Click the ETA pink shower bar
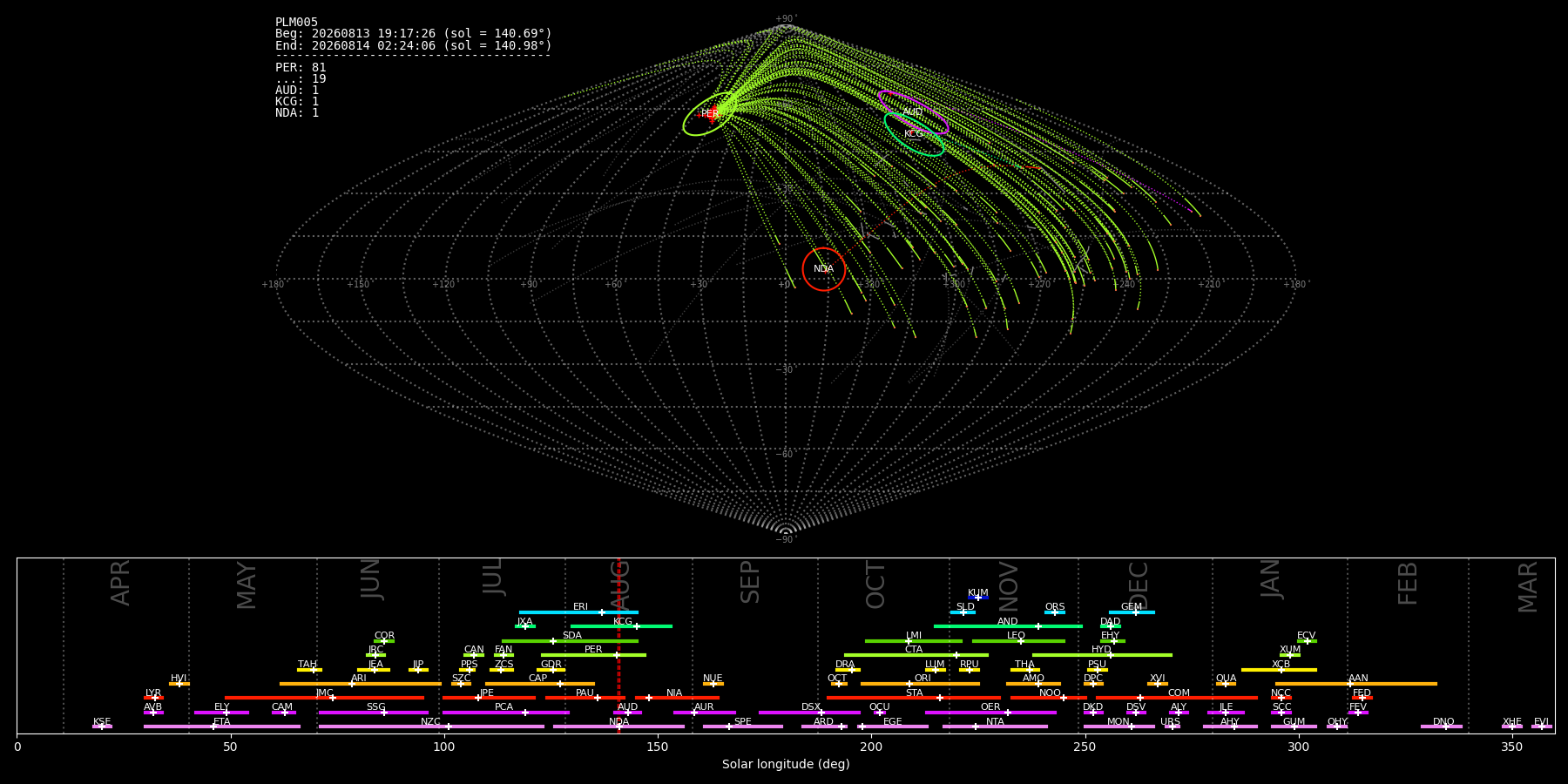Image resolution: width=1568 pixels, height=784 pixels. (x=222, y=727)
